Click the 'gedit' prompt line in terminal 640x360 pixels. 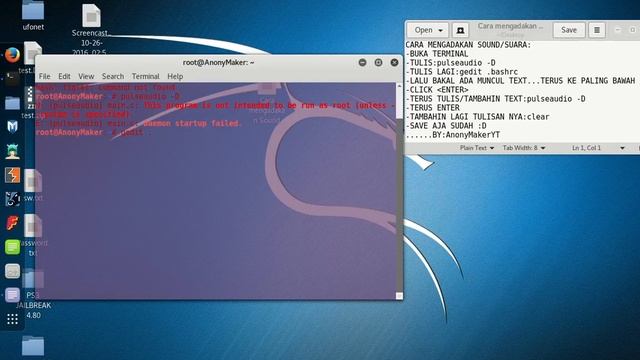coord(93,132)
